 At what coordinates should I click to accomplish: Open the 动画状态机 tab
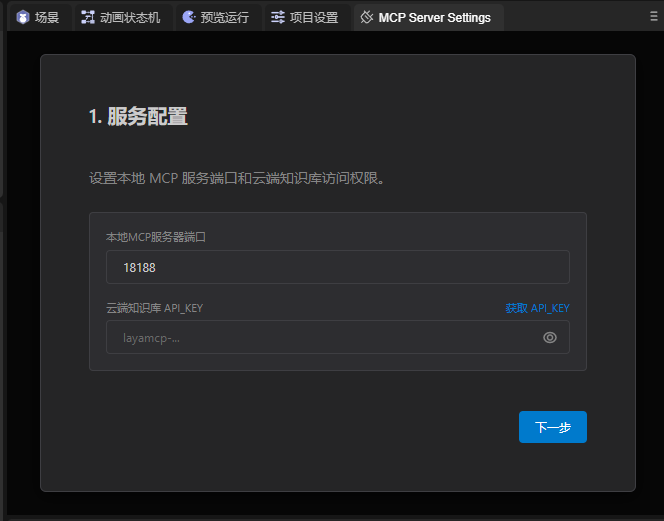[129, 17]
